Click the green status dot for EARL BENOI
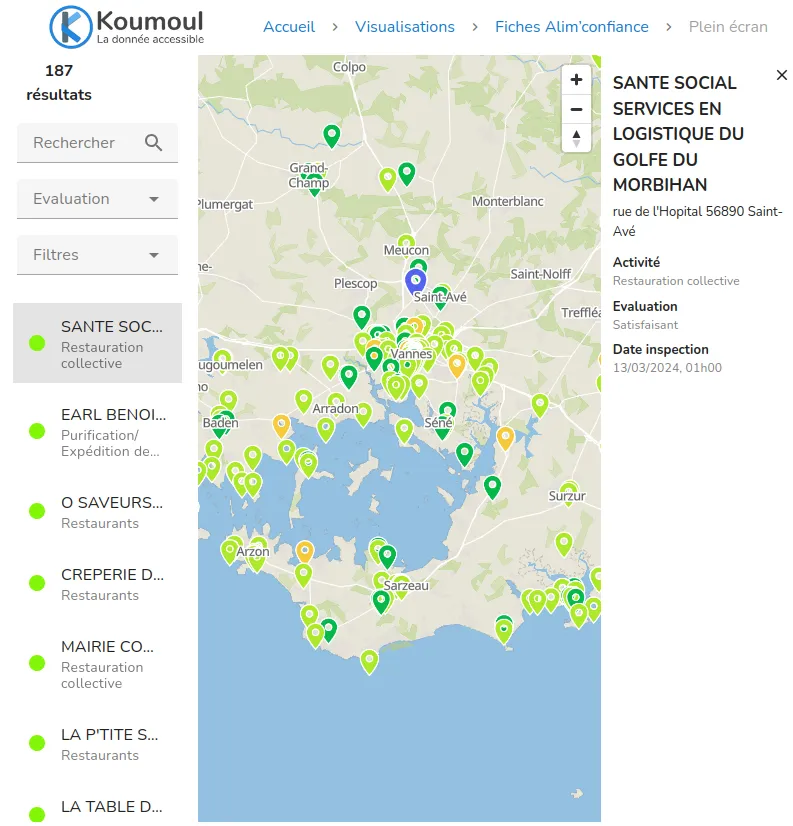 (x=37, y=431)
